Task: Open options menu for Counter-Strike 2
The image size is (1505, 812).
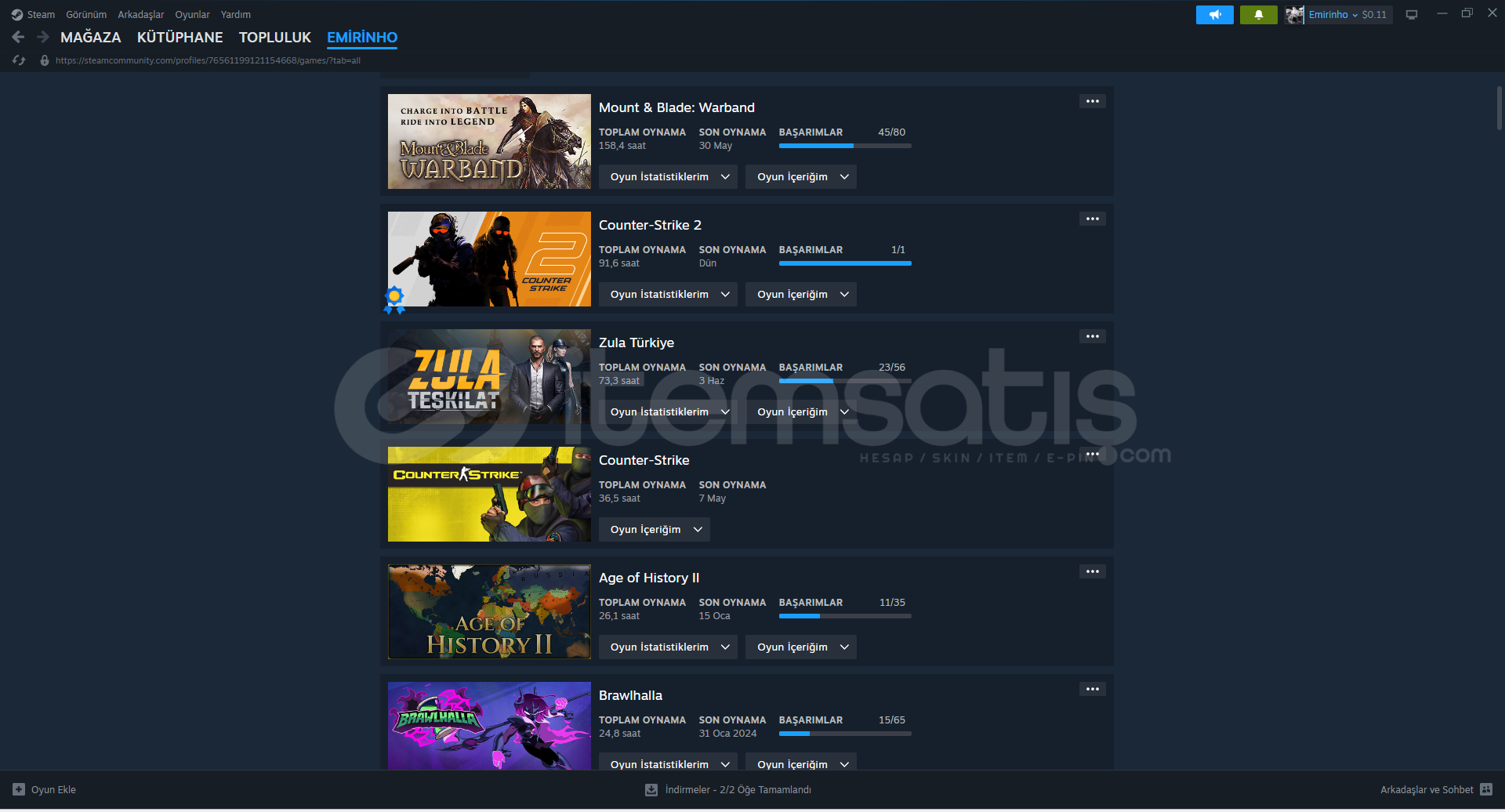Action: coord(1092,219)
